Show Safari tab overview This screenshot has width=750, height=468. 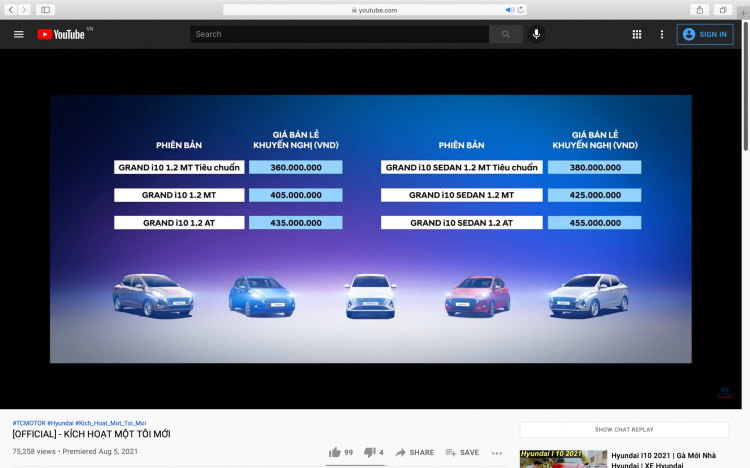click(723, 10)
